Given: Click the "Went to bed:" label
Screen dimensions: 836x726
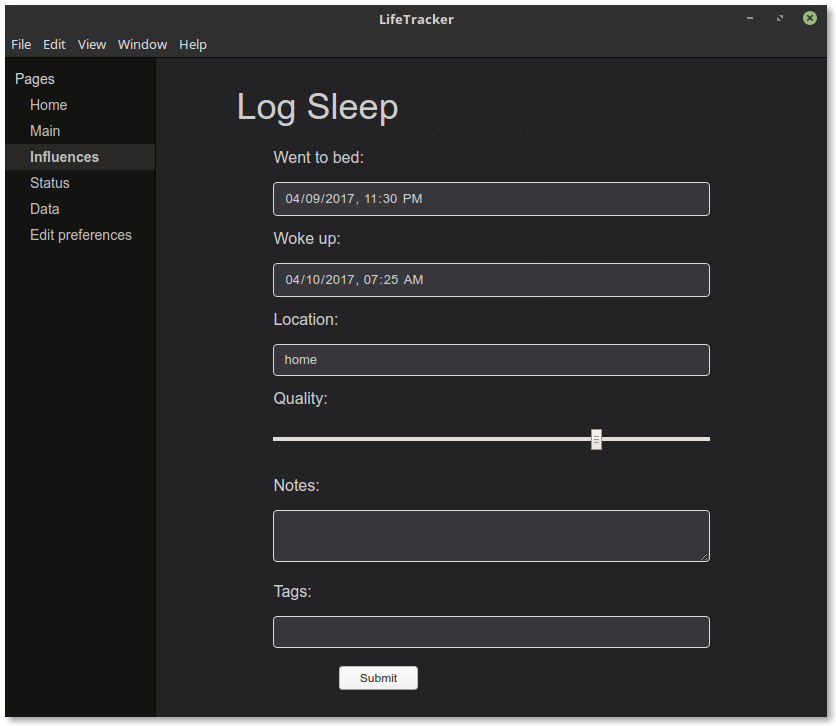Looking at the screenshot, I should point(318,158).
